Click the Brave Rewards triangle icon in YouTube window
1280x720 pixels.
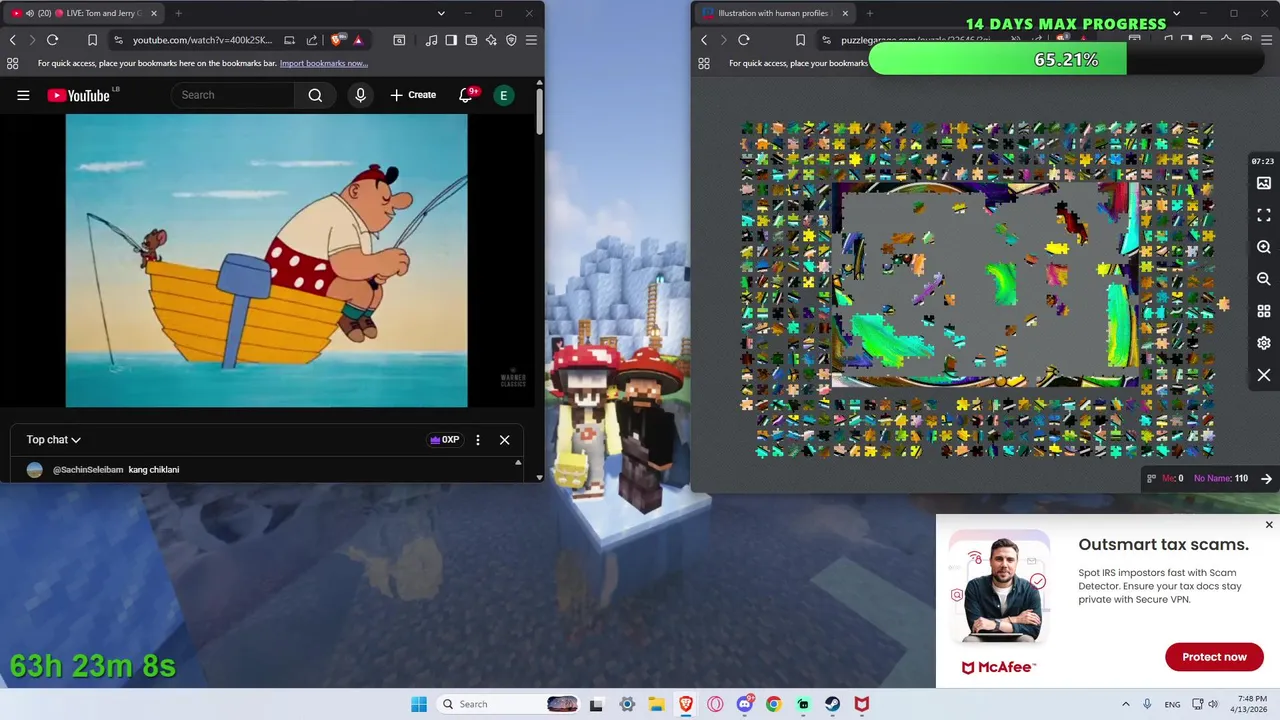[x=358, y=40]
